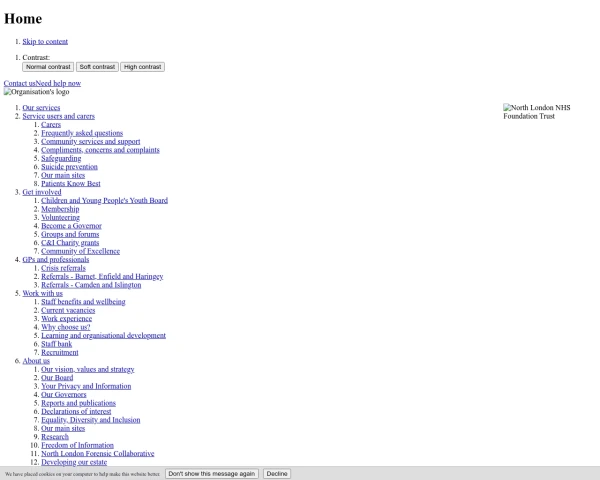Open Our services menu item

[x=41, y=108]
